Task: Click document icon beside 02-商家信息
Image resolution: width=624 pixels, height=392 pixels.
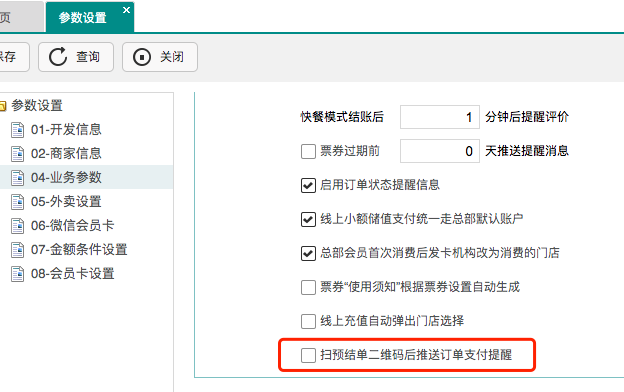Action: (x=18, y=154)
